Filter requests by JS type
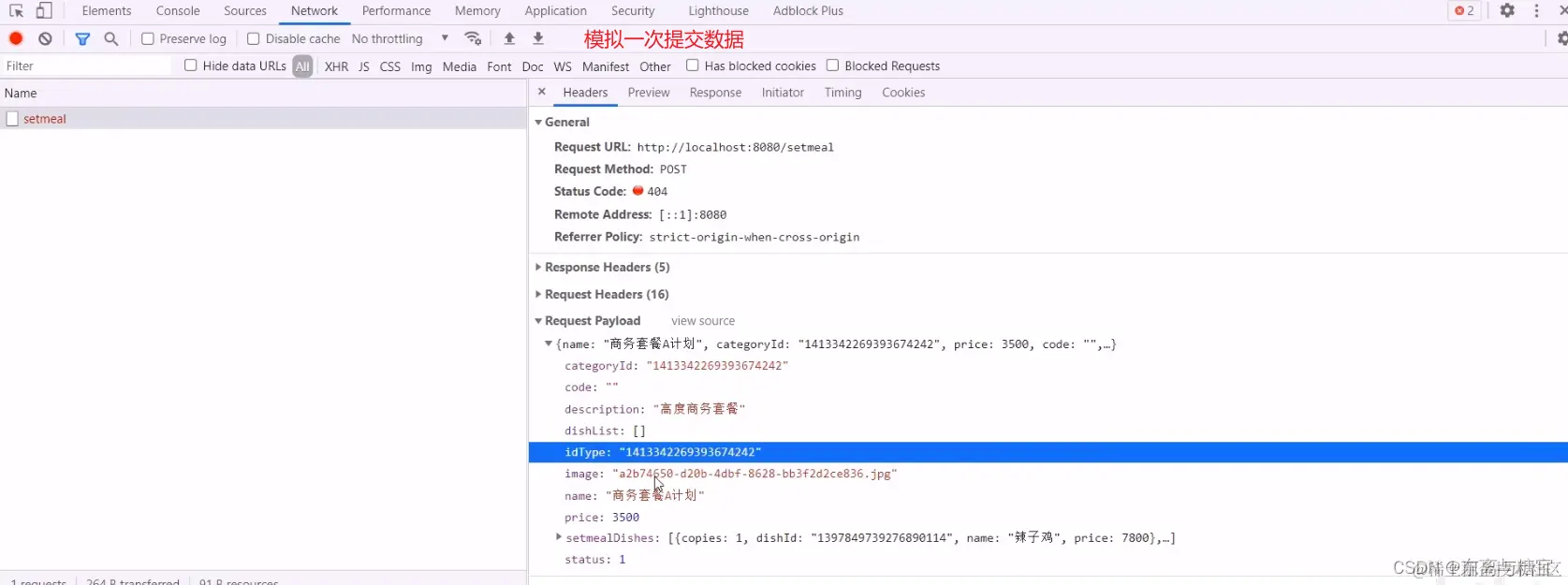1568x585 pixels. click(x=364, y=66)
